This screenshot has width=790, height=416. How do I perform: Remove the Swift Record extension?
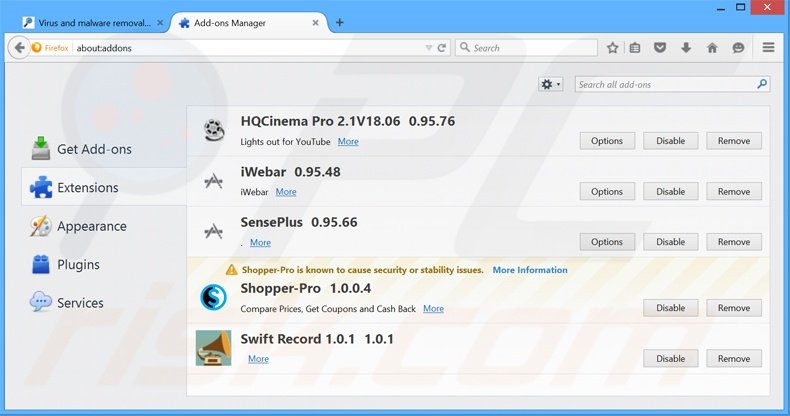(734, 359)
